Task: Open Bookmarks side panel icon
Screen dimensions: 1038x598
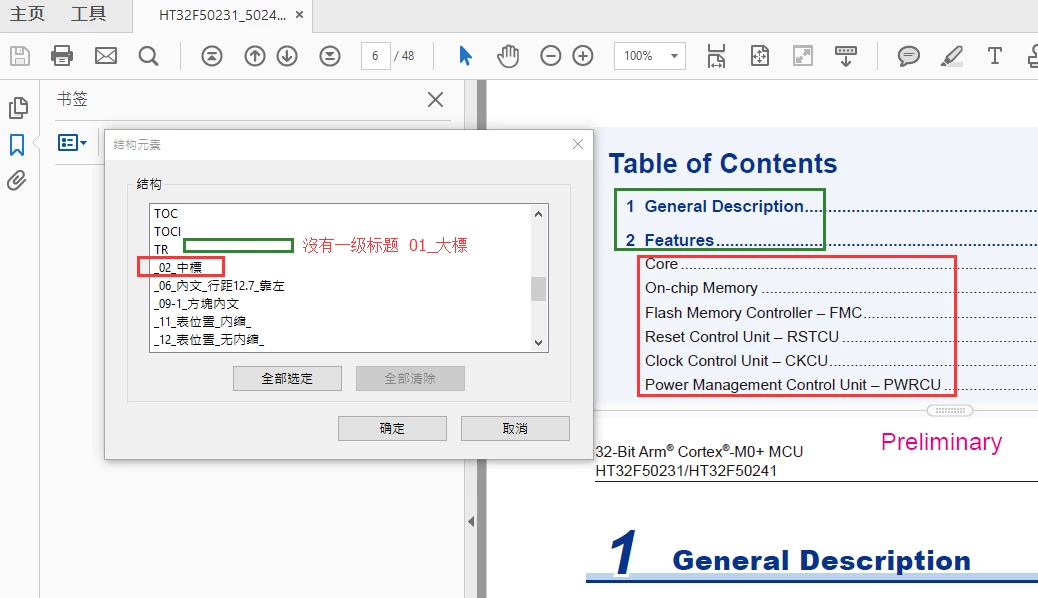Action: [17, 144]
